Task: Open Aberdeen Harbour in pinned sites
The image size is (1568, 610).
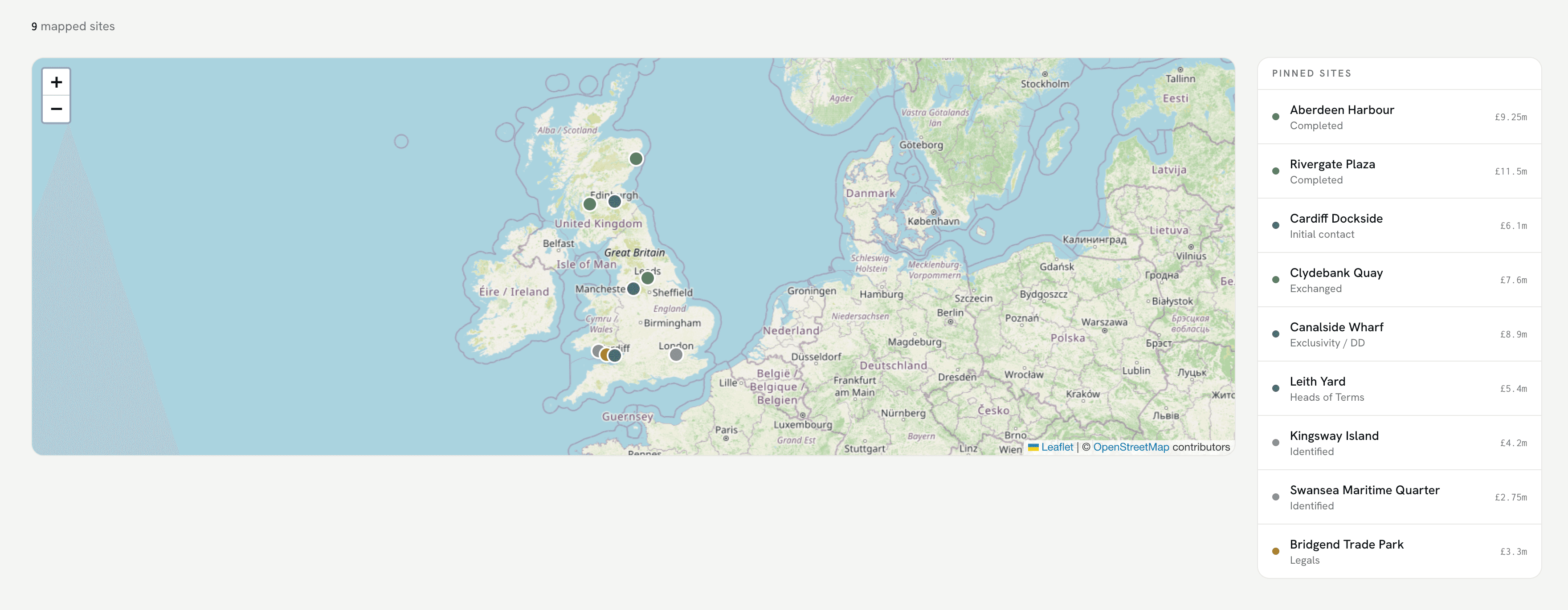Action: coord(1399,117)
